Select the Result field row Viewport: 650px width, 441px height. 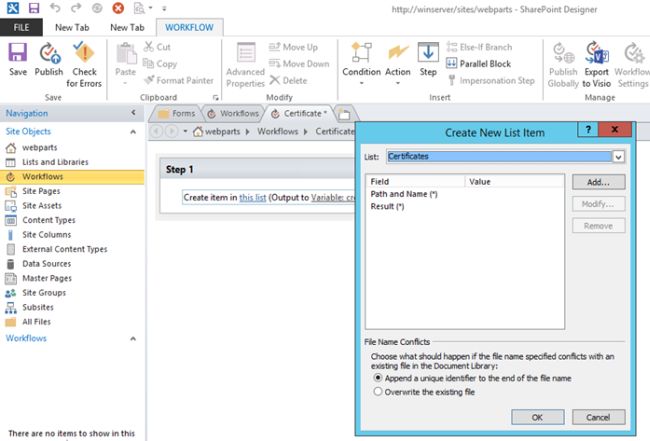tap(464, 206)
